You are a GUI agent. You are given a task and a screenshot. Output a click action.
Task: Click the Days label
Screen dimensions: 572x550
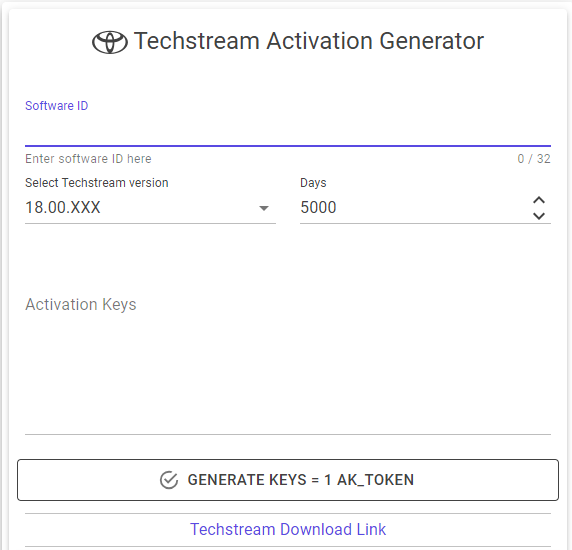[313, 183]
